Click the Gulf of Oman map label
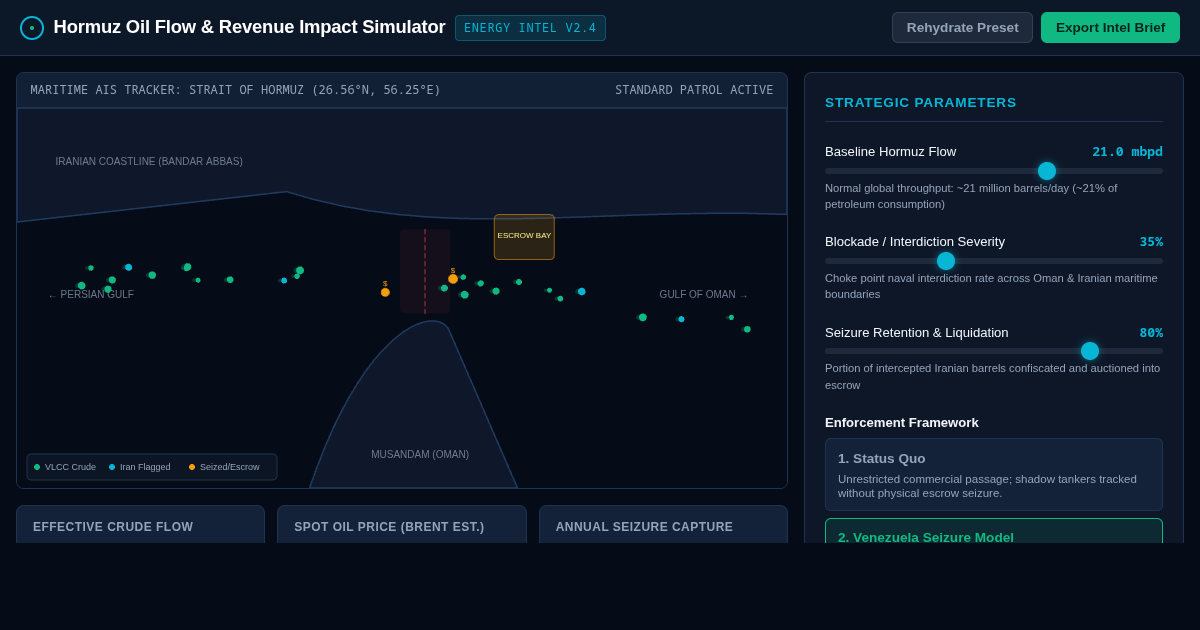The image size is (1200, 630). [x=703, y=295]
